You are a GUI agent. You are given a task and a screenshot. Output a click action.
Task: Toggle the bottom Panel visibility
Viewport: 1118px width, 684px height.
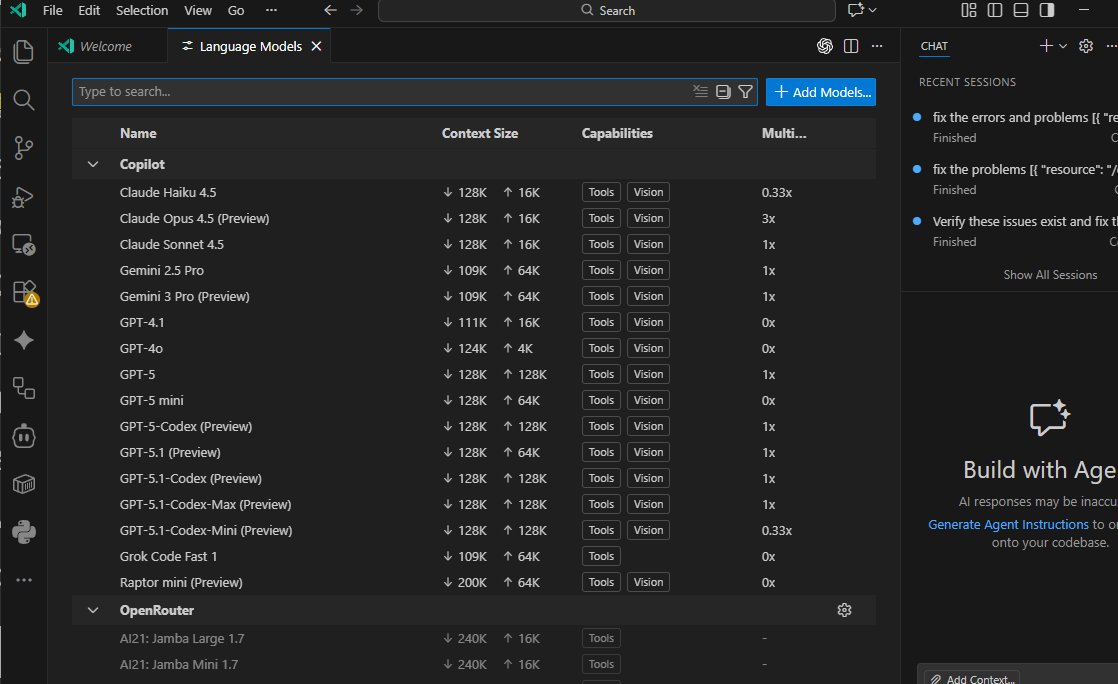(1020, 10)
